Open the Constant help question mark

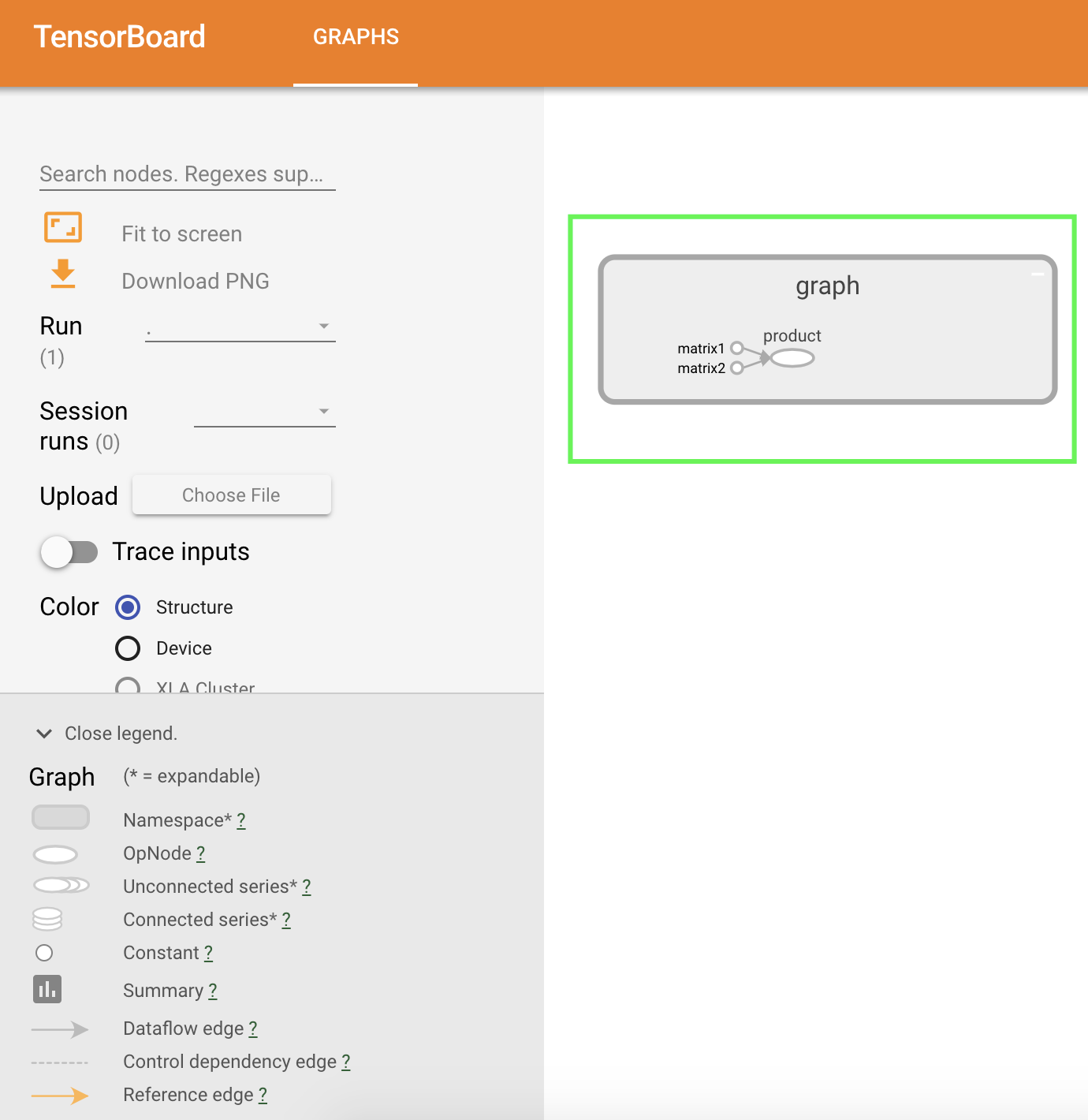208,953
